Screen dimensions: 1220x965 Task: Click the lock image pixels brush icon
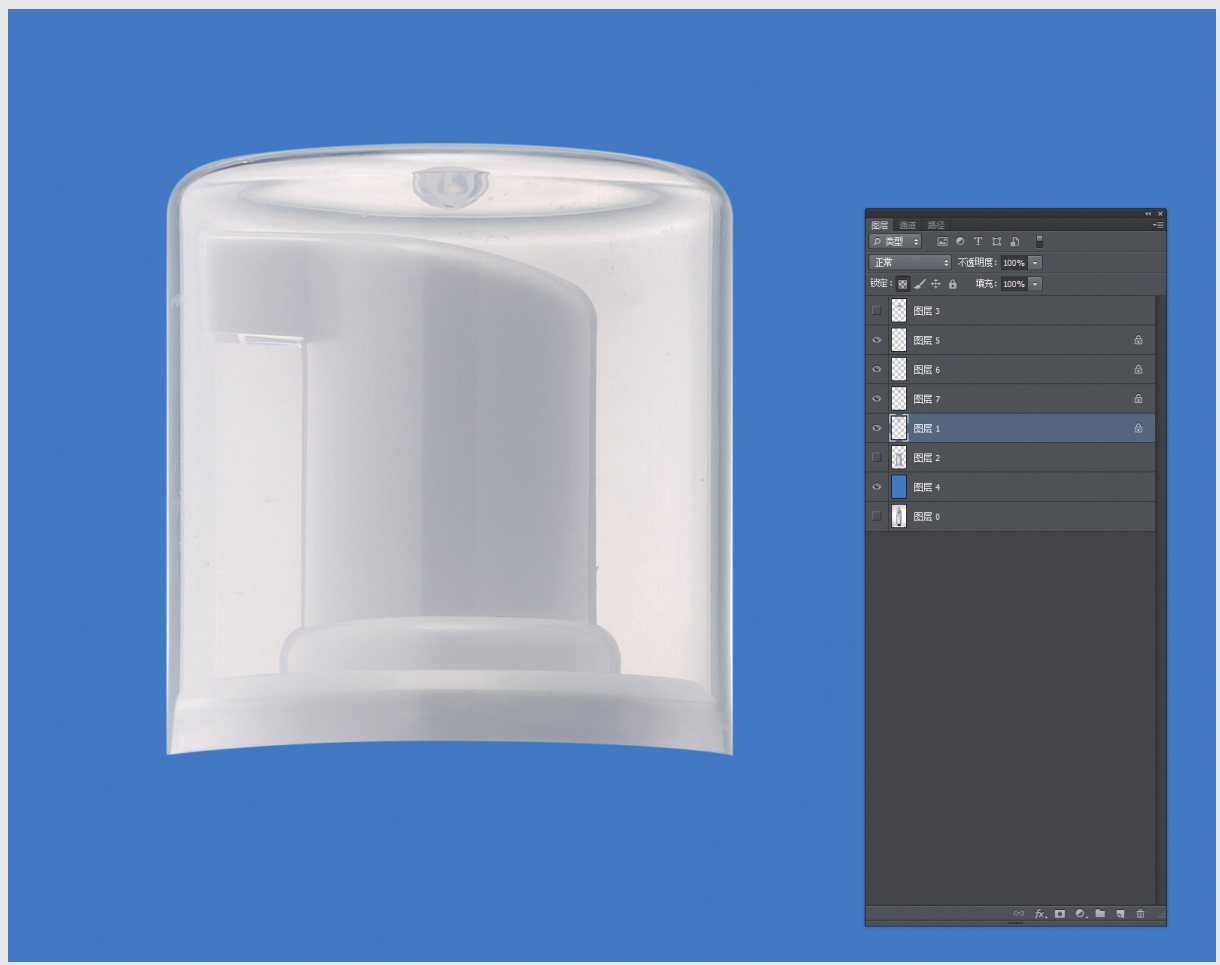pyautogui.click(x=920, y=284)
